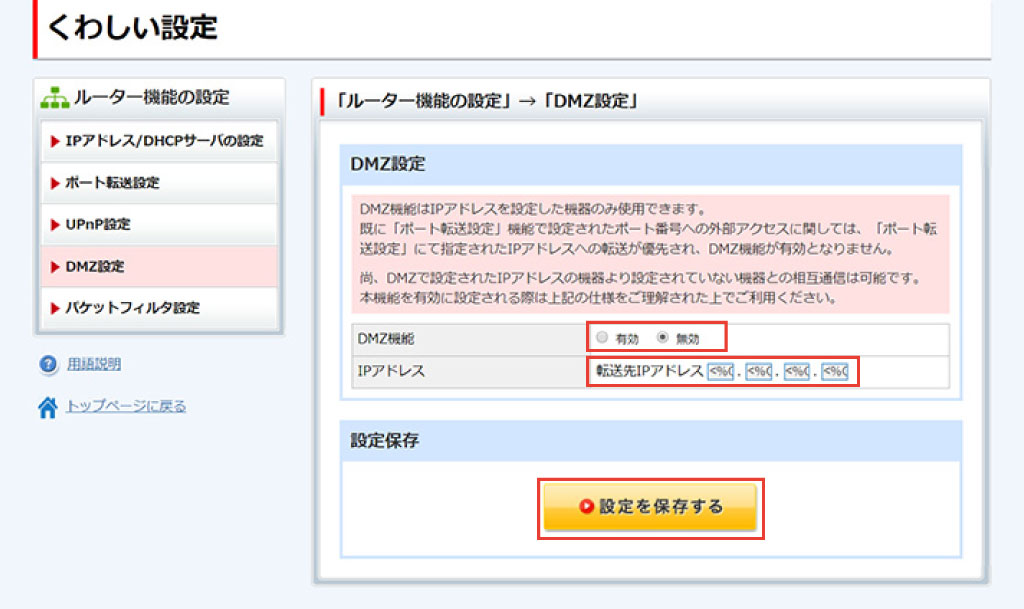Open パケットフィルタ設定 in sidebar
This screenshot has width=1024, height=609.
click(132, 308)
